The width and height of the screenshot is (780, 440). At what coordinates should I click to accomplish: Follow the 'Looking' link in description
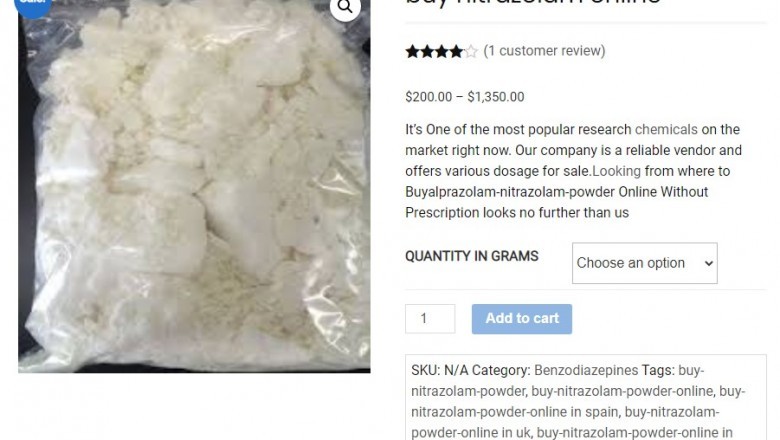pyautogui.click(x=616, y=171)
